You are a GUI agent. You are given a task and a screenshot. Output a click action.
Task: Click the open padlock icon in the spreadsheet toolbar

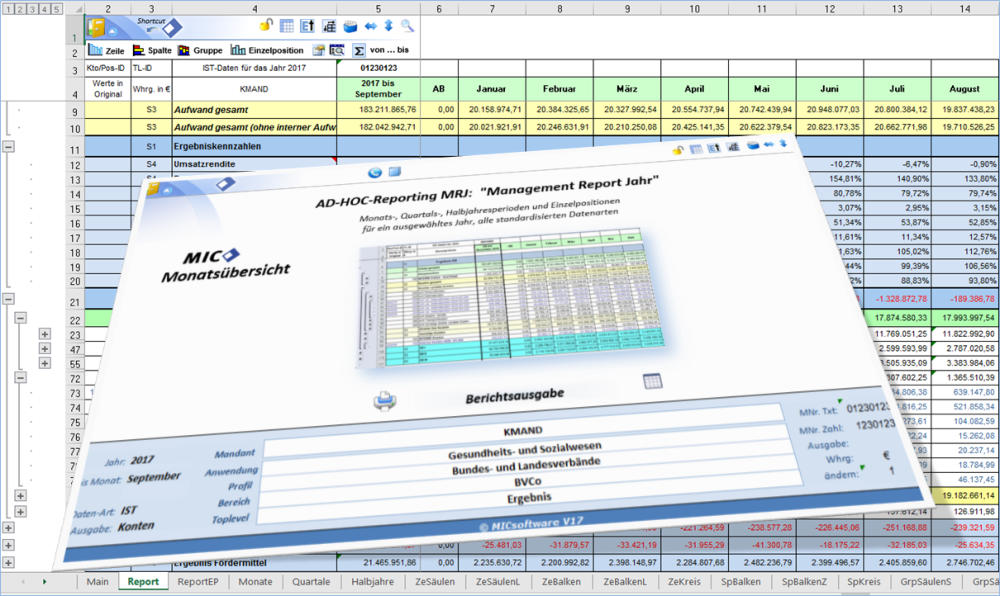pos(266,25)
